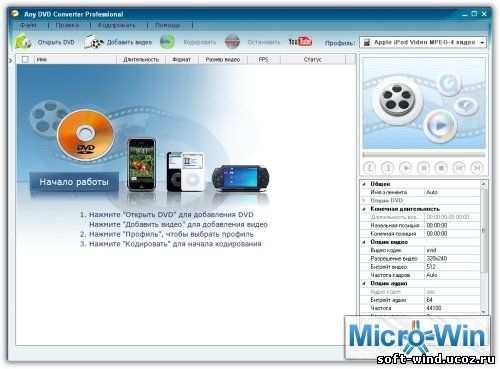Click the Open DVD toolbar icon

point(23,42)
